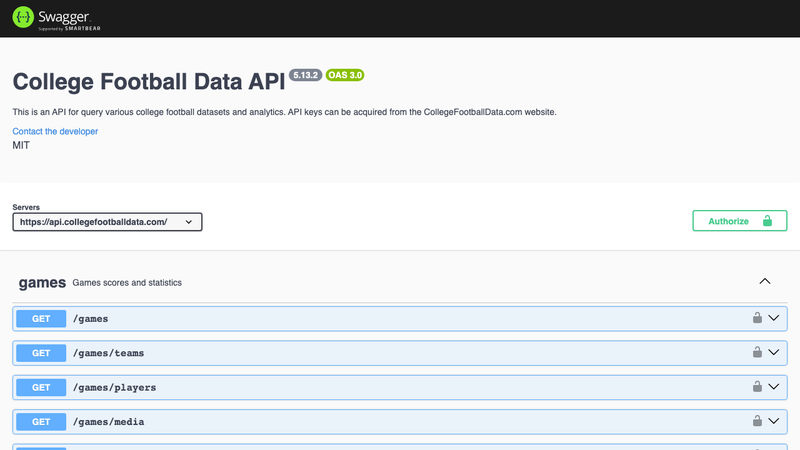This screenshot has height=450, width=800.
Task: Click the GET badge for /games
Action: coord(41,319)
